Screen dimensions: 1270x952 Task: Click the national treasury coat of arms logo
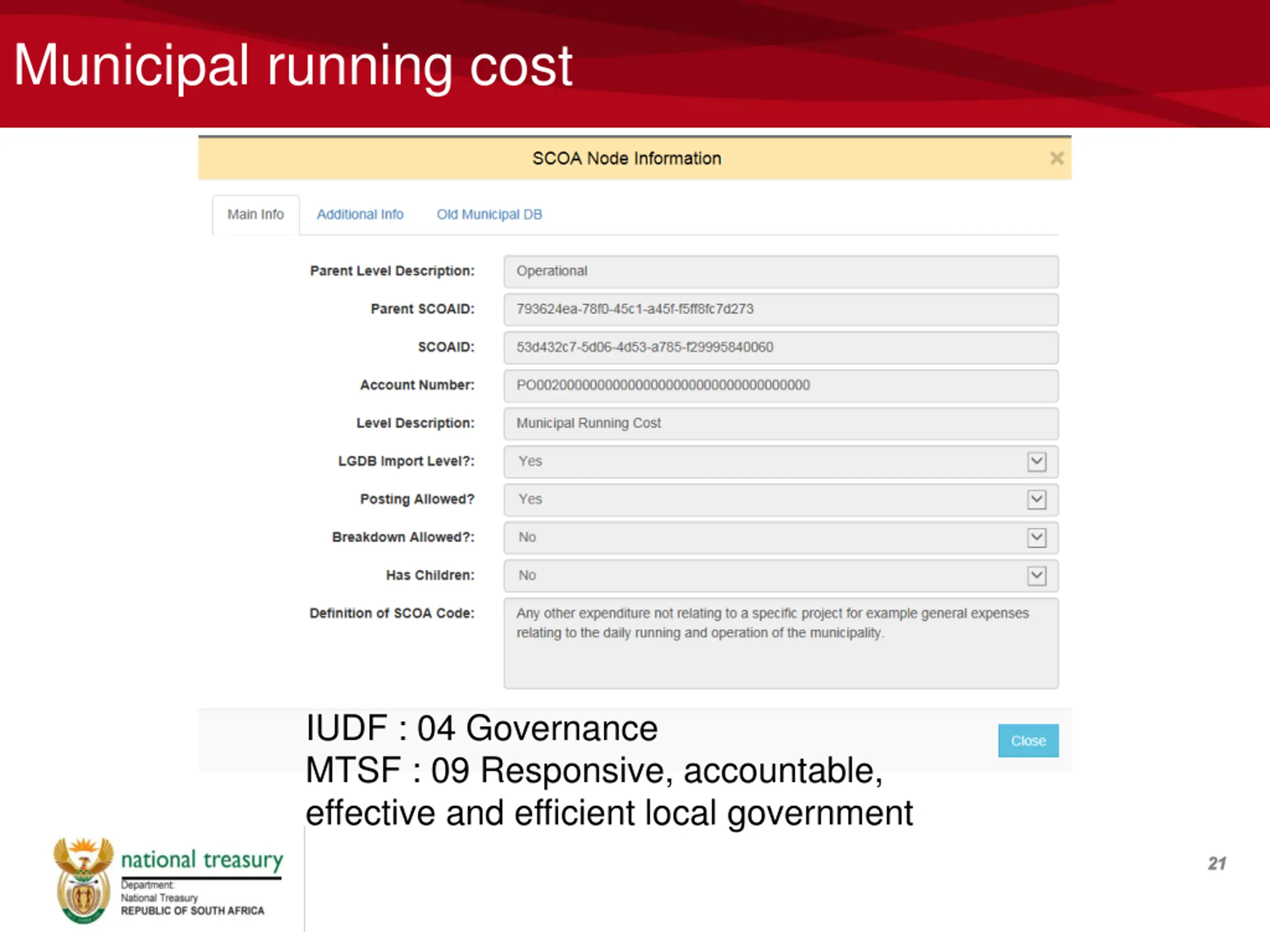[x=83, y=880]
